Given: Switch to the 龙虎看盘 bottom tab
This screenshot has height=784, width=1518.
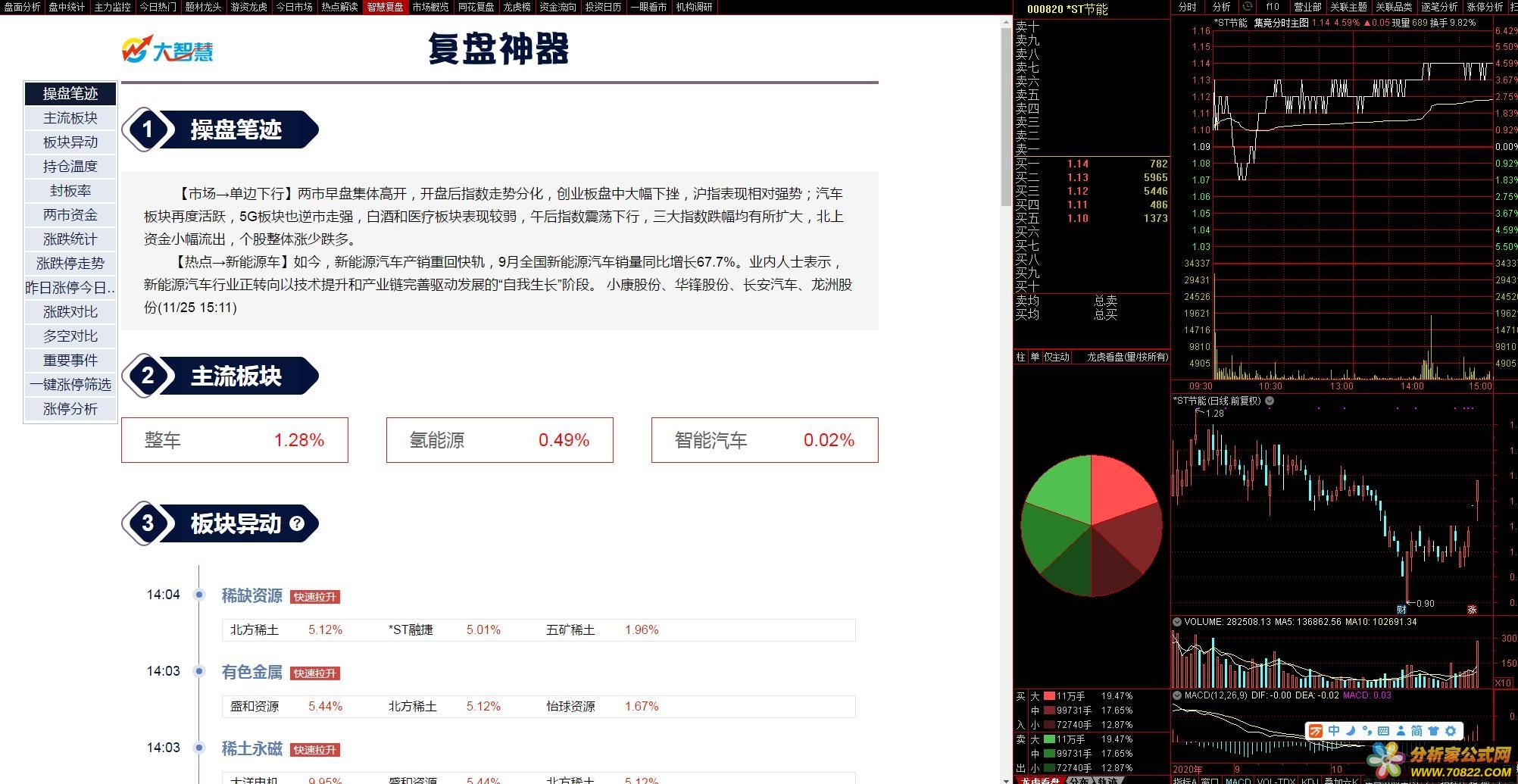Looking at the screenshot, I should (1040, 779).
